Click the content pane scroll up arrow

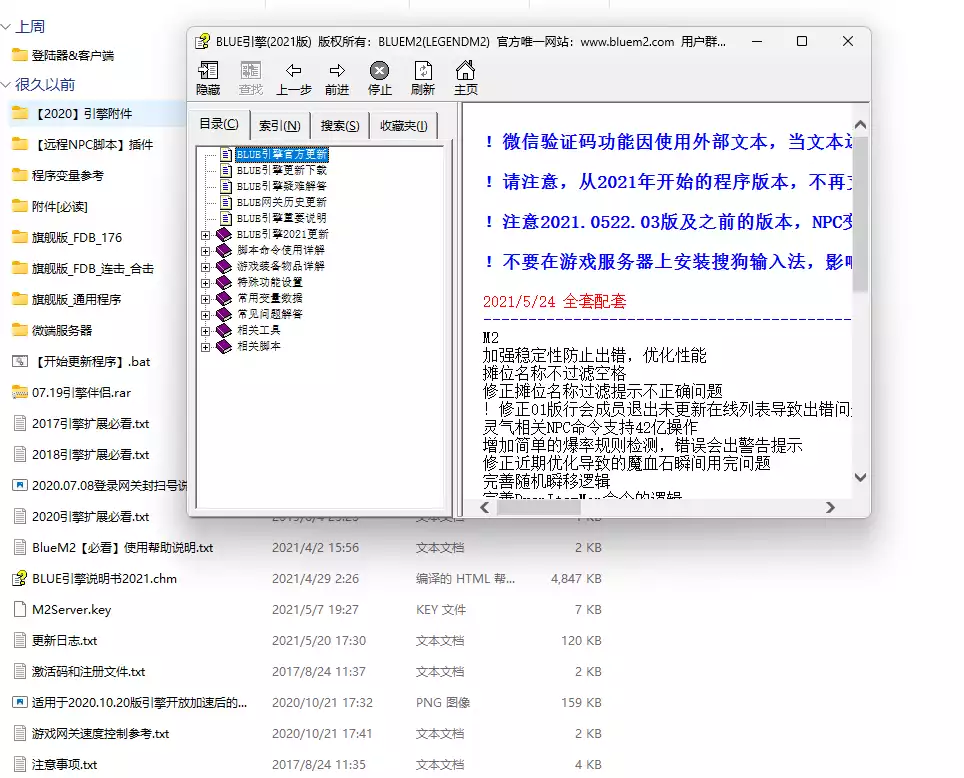tap(860, 124)
